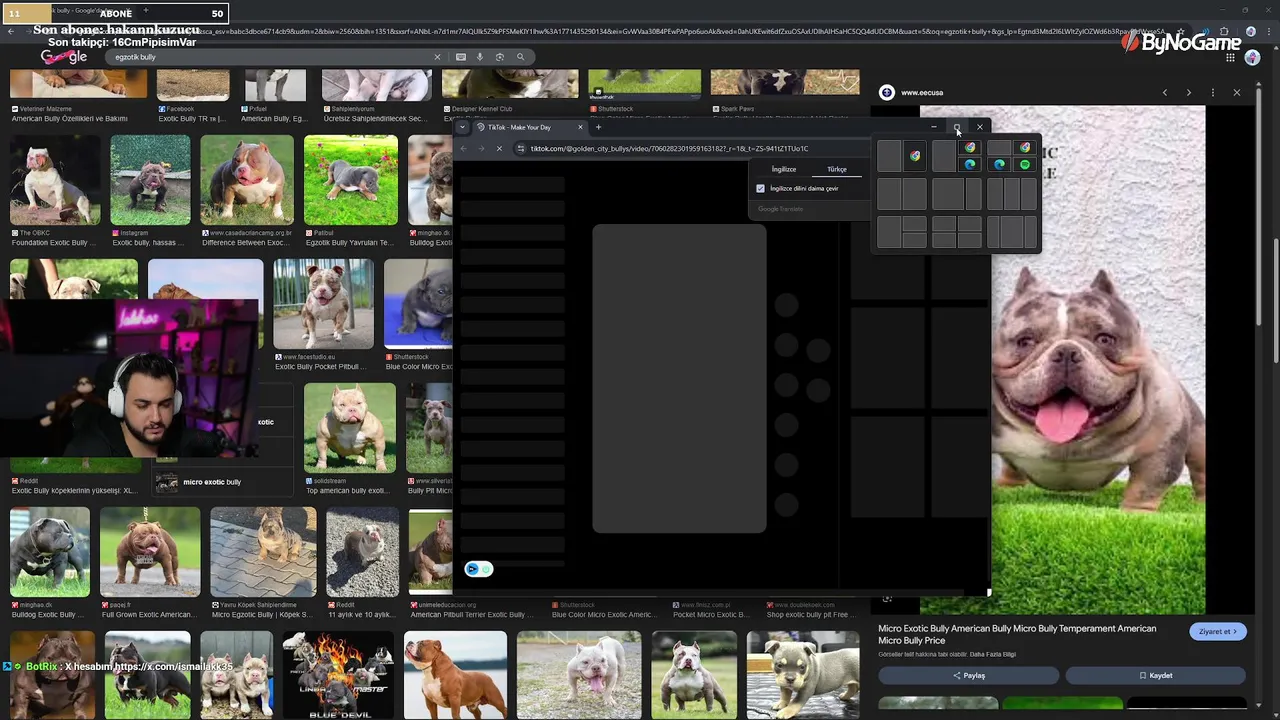The width and height of the screenshot is (1280, 720).
Task: Open tab search dropdown in TikTok window
Action: pos(462,127)
